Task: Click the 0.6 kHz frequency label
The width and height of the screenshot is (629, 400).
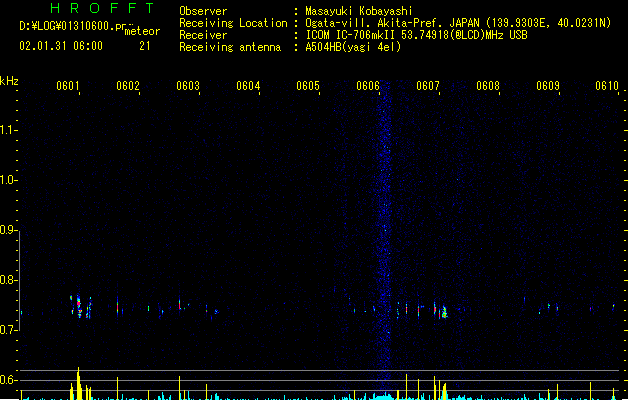Action: point(8,380)
